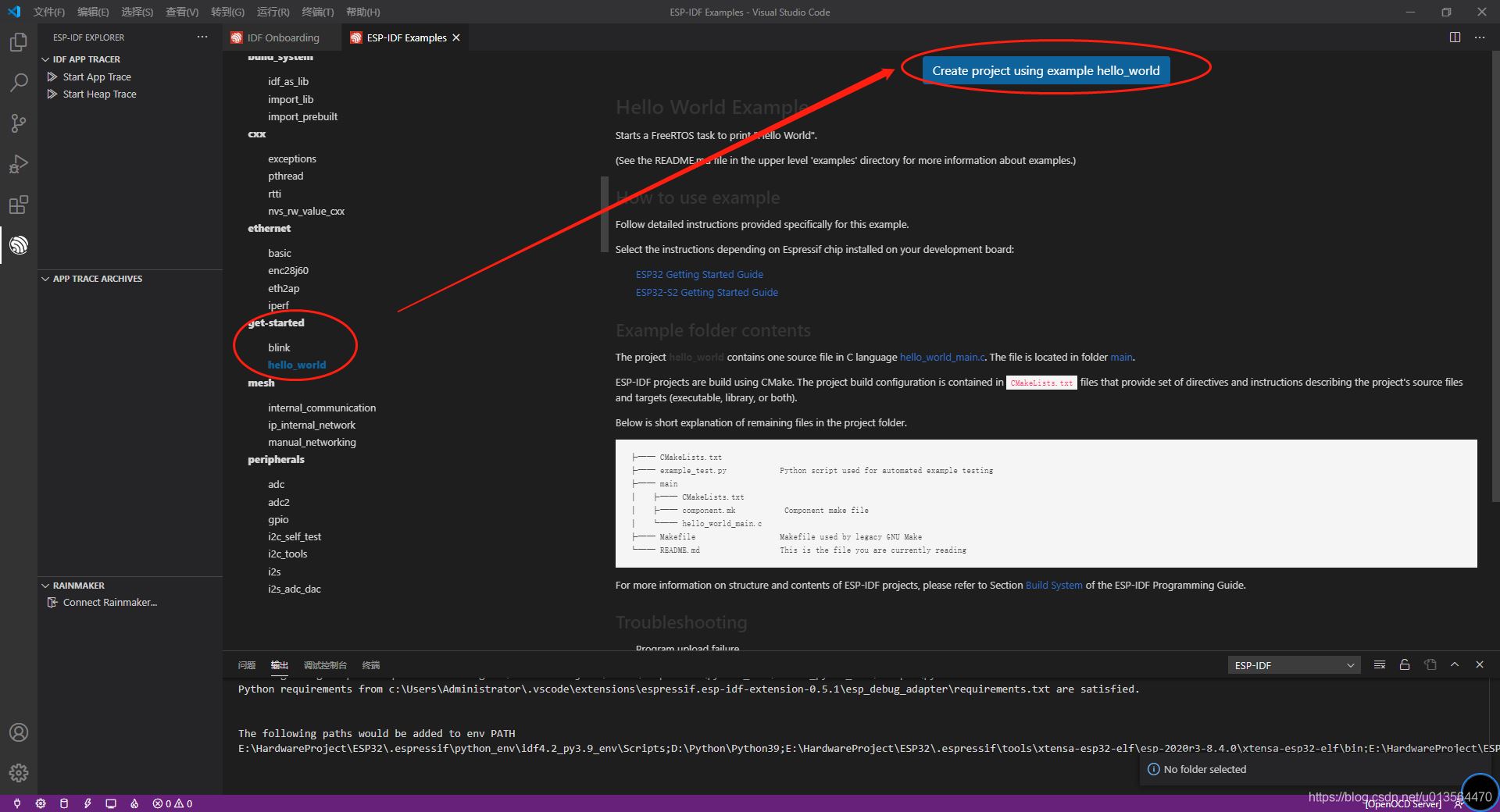Open the 运行(R) menu
The width and height of the screenshot is (1500, 812).
coord(273,12)
